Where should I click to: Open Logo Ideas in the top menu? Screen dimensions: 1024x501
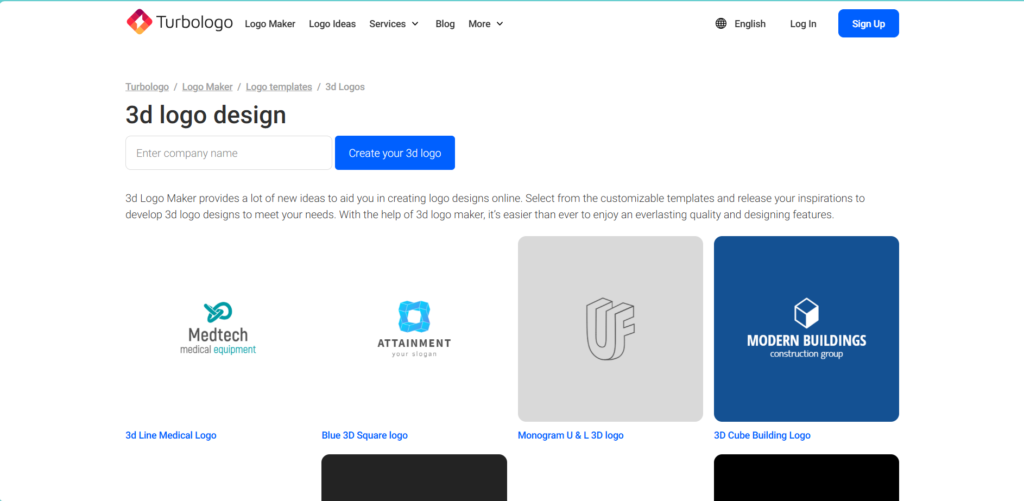[x=332, y=24]
